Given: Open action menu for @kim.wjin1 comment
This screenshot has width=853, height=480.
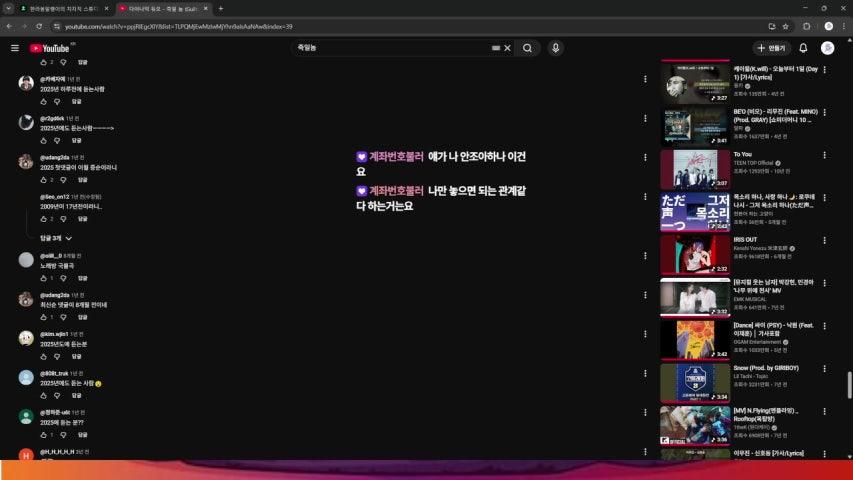Looking at the screenshot, I should click(x=645, y=334).
